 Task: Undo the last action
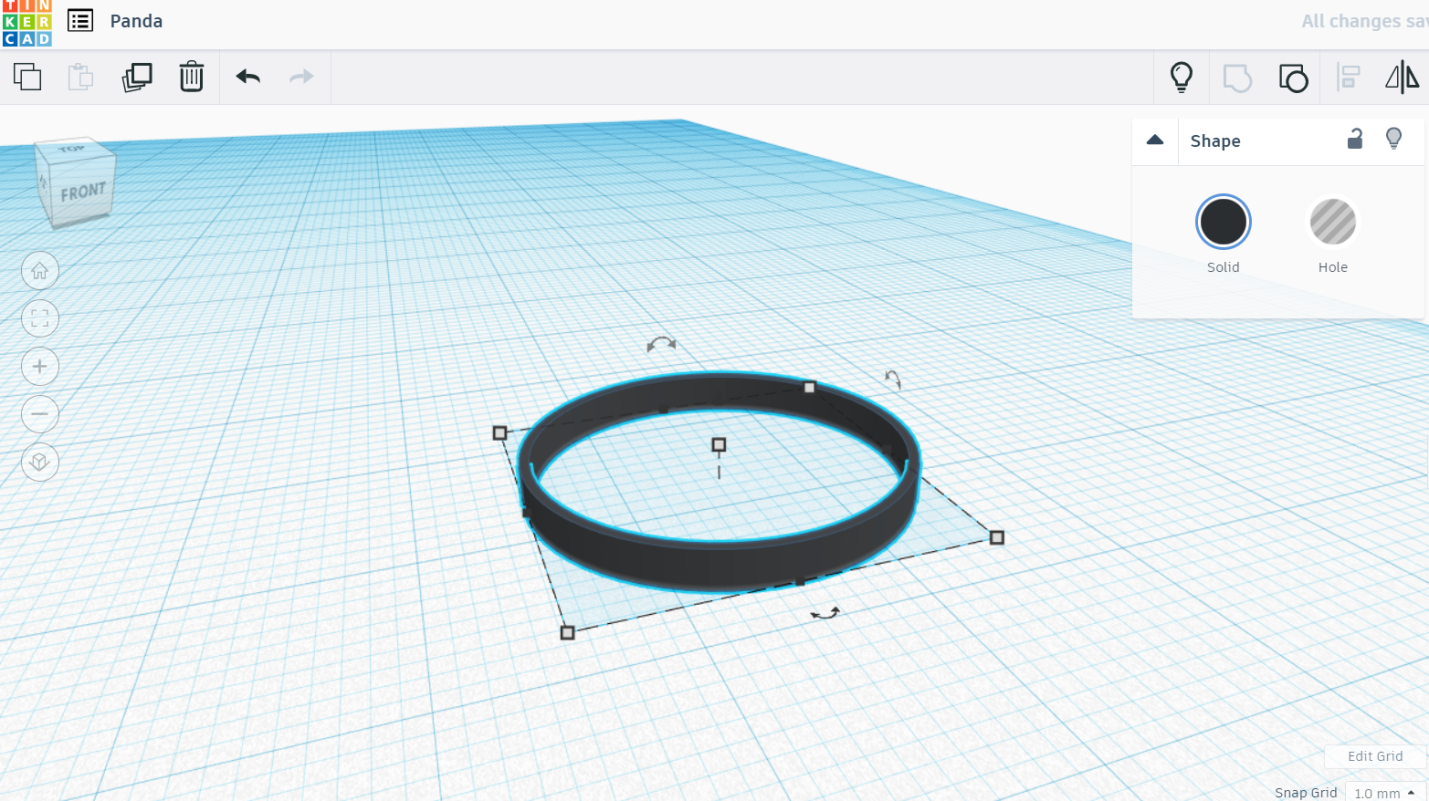pos(248,77)
